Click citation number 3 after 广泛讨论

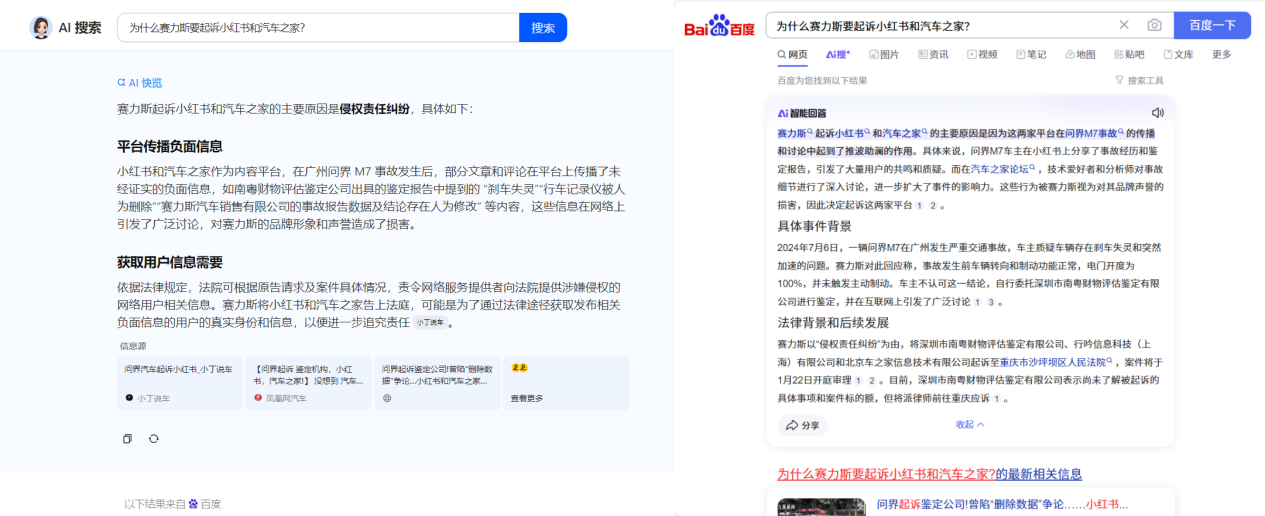point(991,302)
